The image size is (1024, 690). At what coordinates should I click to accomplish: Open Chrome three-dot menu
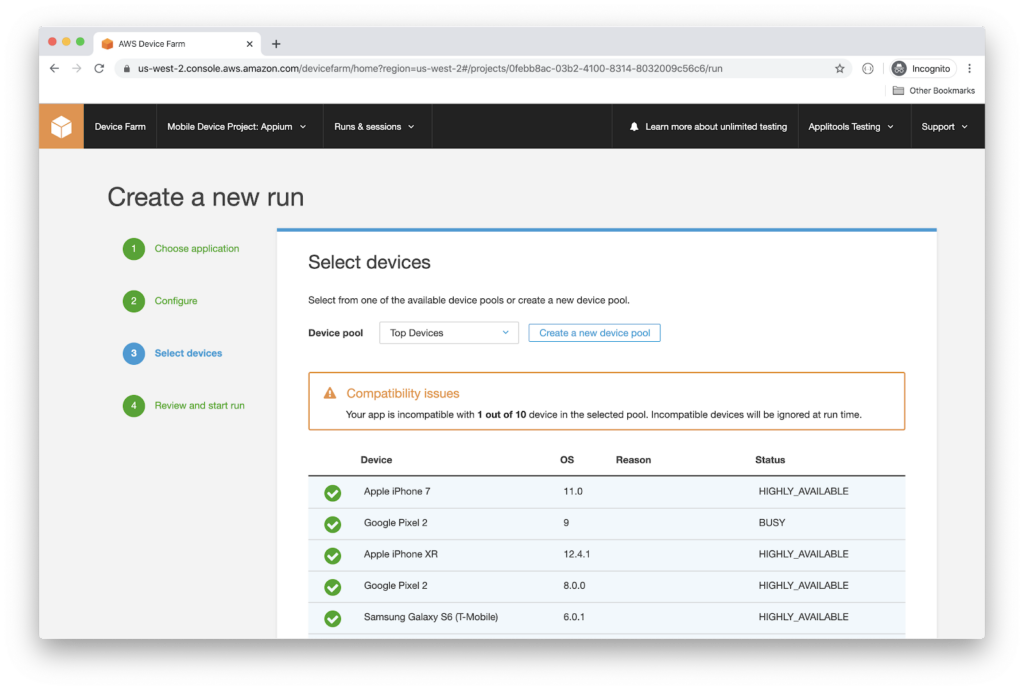[969, 68]
